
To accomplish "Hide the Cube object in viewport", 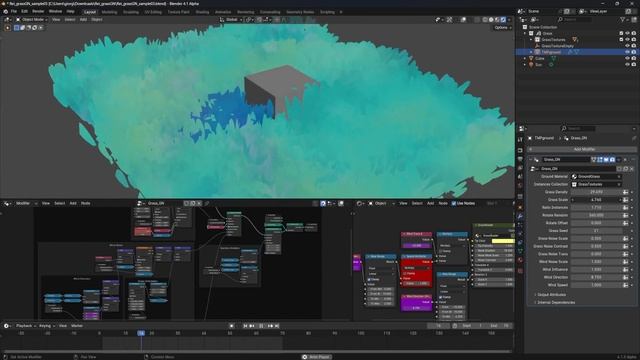I will click(x=628, y=58).
